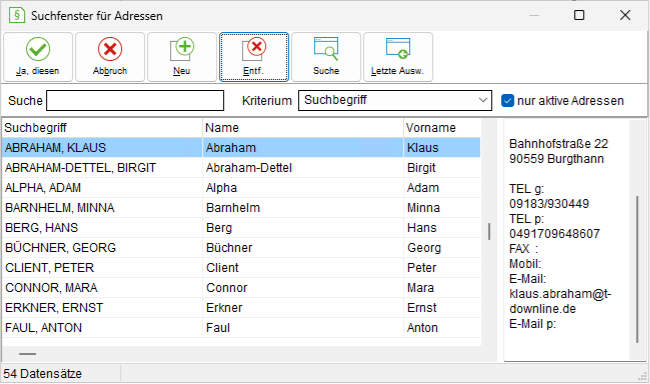Create a new address with Neu
Viewport: 650px width, 384px height.
coord(182,57)
